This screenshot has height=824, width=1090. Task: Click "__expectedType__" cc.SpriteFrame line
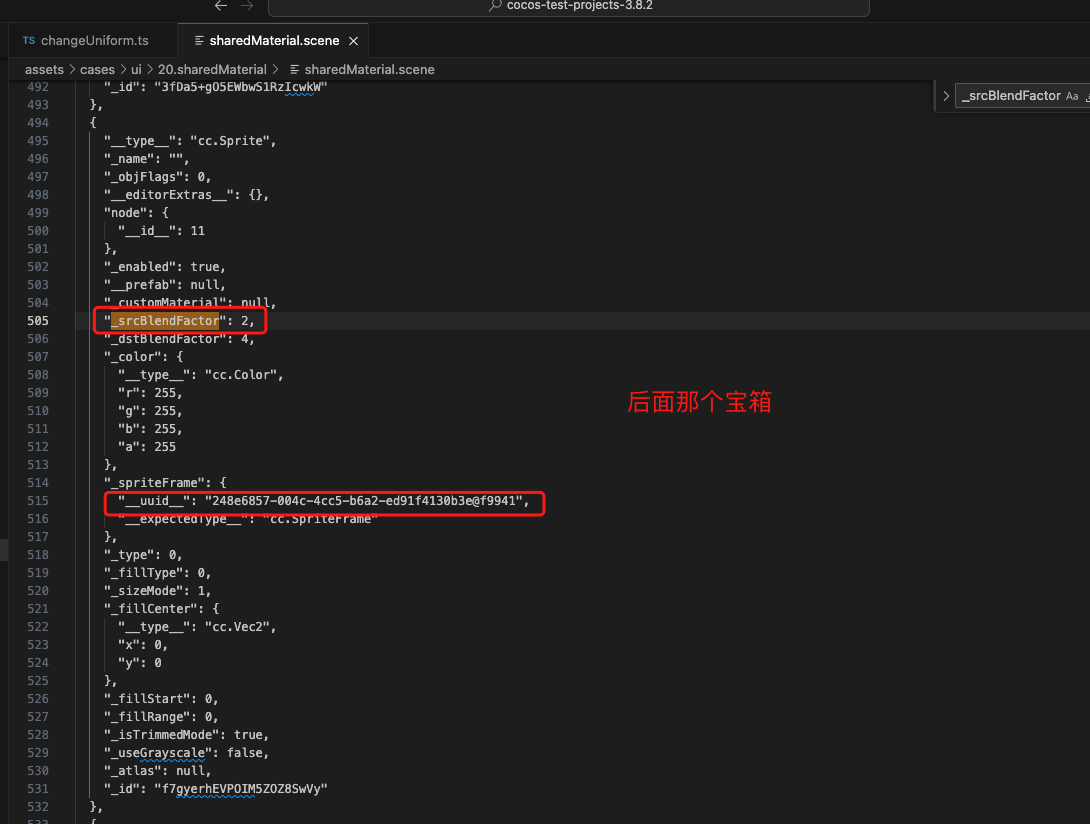tap(247, 519)
